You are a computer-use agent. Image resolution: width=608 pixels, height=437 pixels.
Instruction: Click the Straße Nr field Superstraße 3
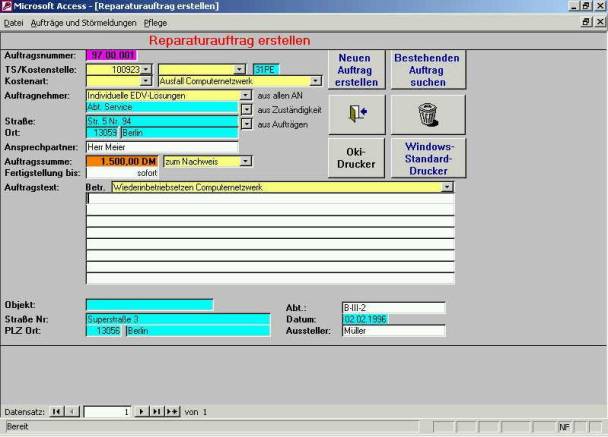(x=178, y=319)
